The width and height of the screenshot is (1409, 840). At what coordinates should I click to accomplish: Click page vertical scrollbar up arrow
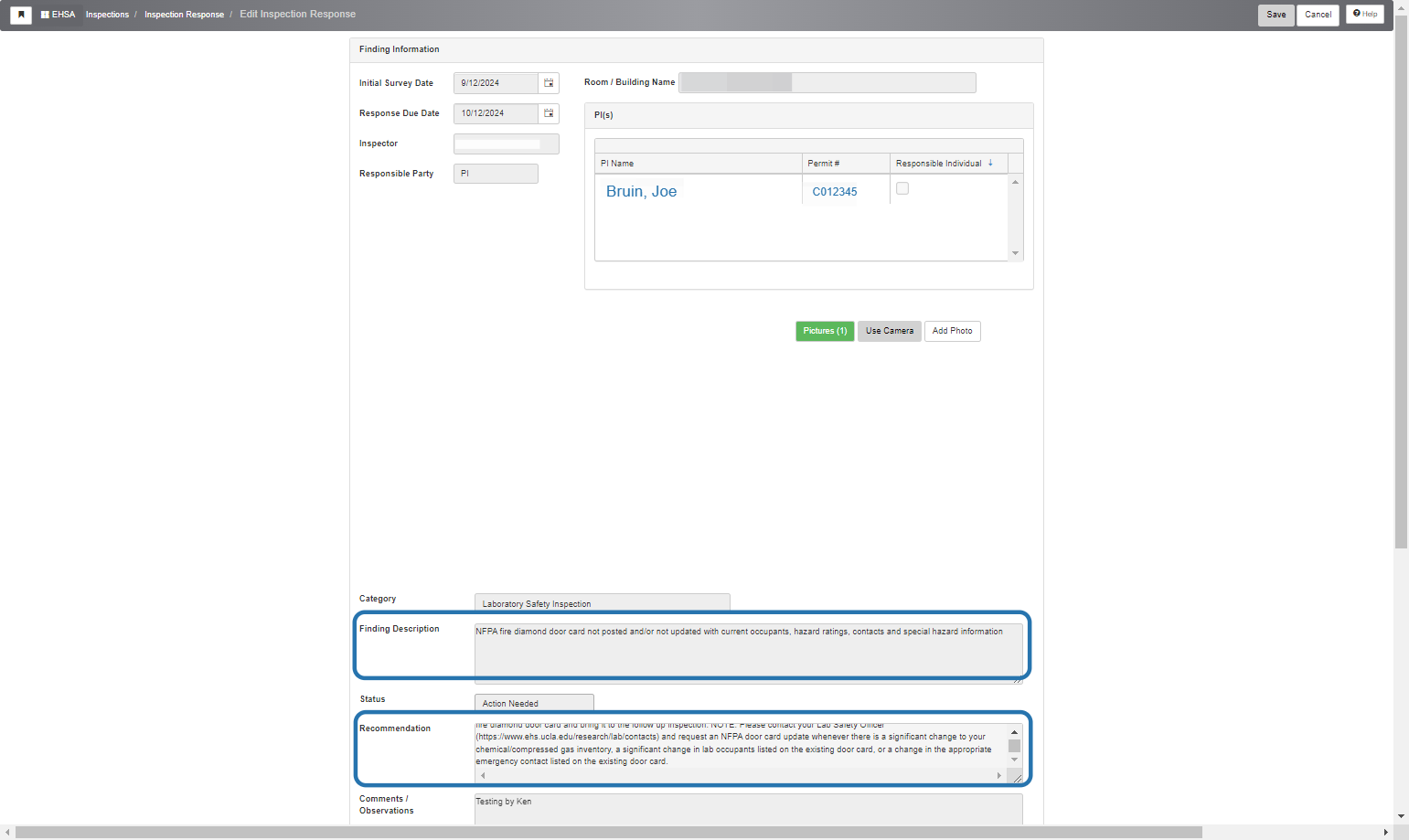[1402, 7]
